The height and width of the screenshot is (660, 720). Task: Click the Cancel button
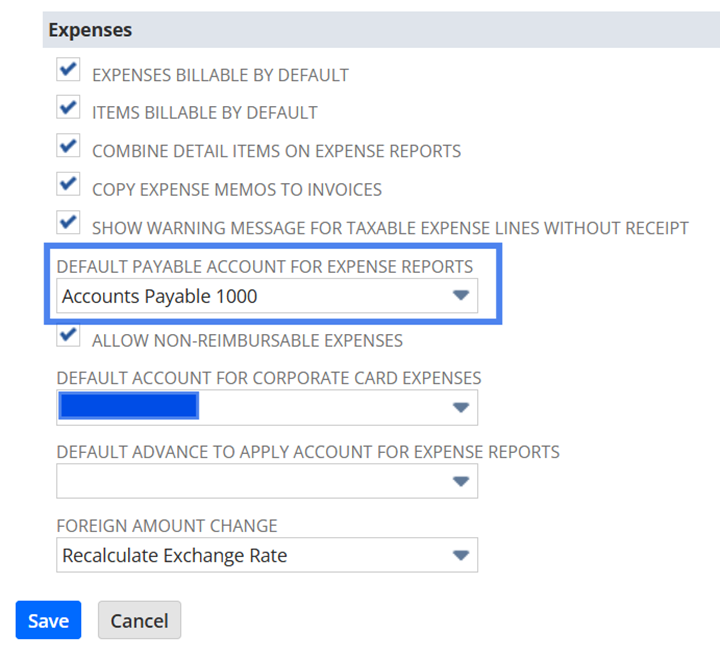(x=139, y=621)
